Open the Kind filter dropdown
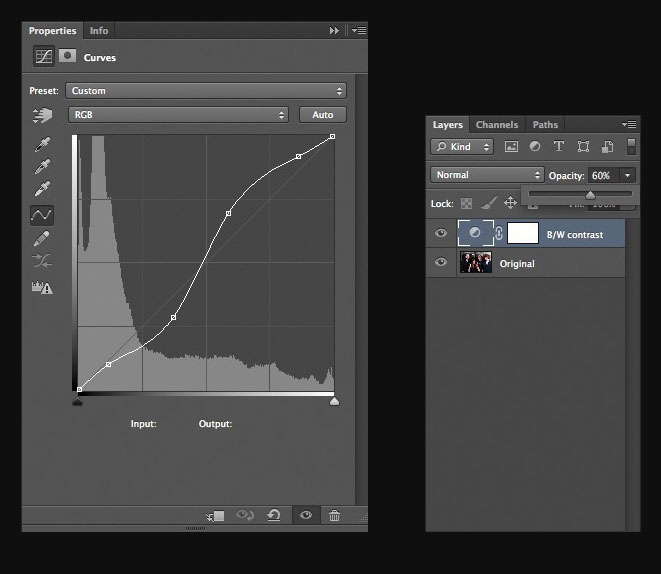This screenshot has width=661, height=574. (462, 147)
